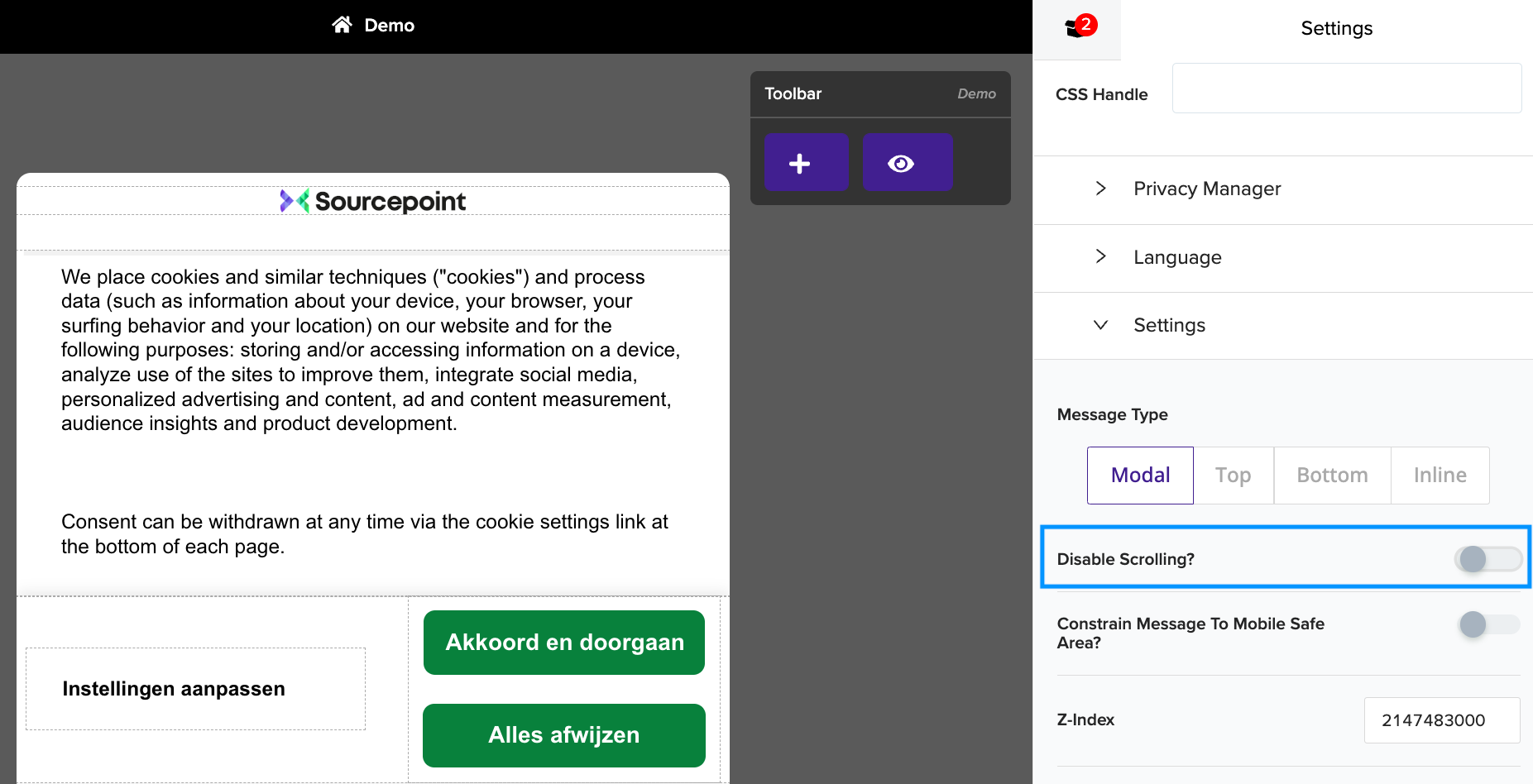Select the Modal message type
The width and height of the screenshot is (1533, 784).
[1140, 475]
